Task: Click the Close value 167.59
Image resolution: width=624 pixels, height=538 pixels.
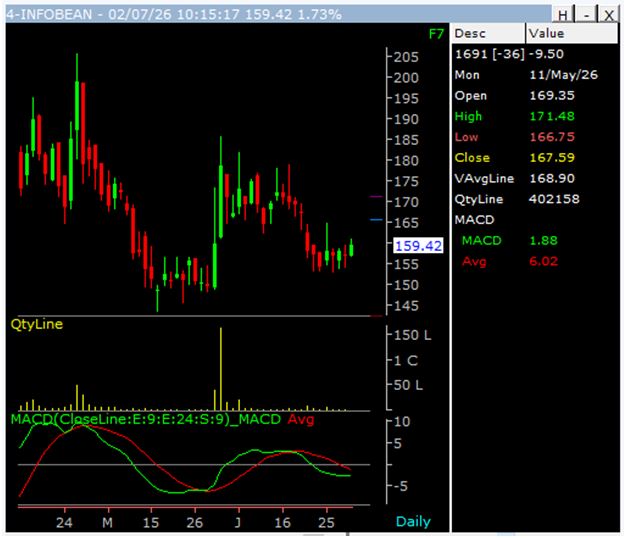Action: pos(552,158)
